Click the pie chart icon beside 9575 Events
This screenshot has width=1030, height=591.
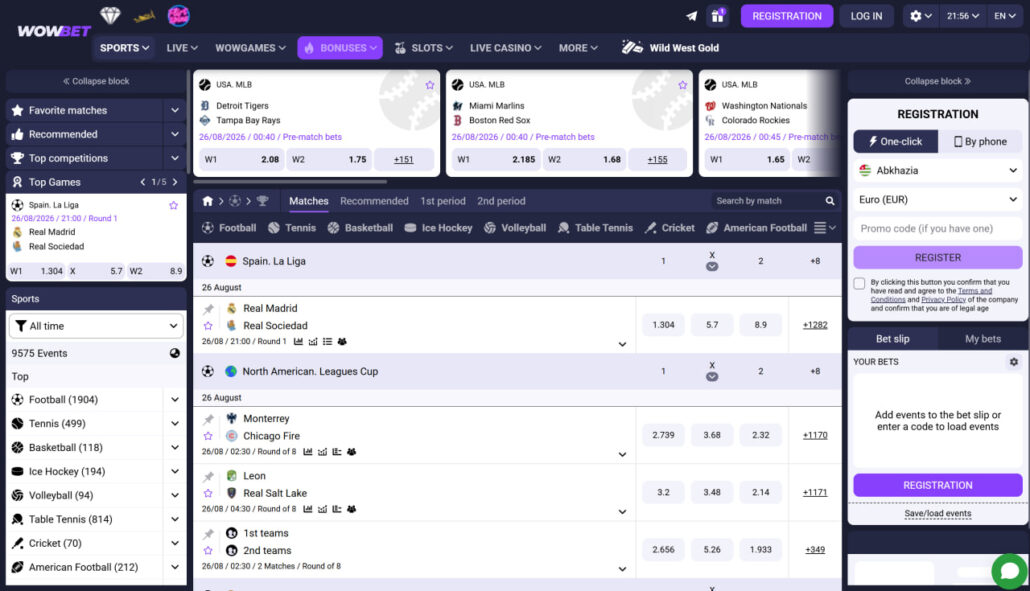tap(175, 353)
